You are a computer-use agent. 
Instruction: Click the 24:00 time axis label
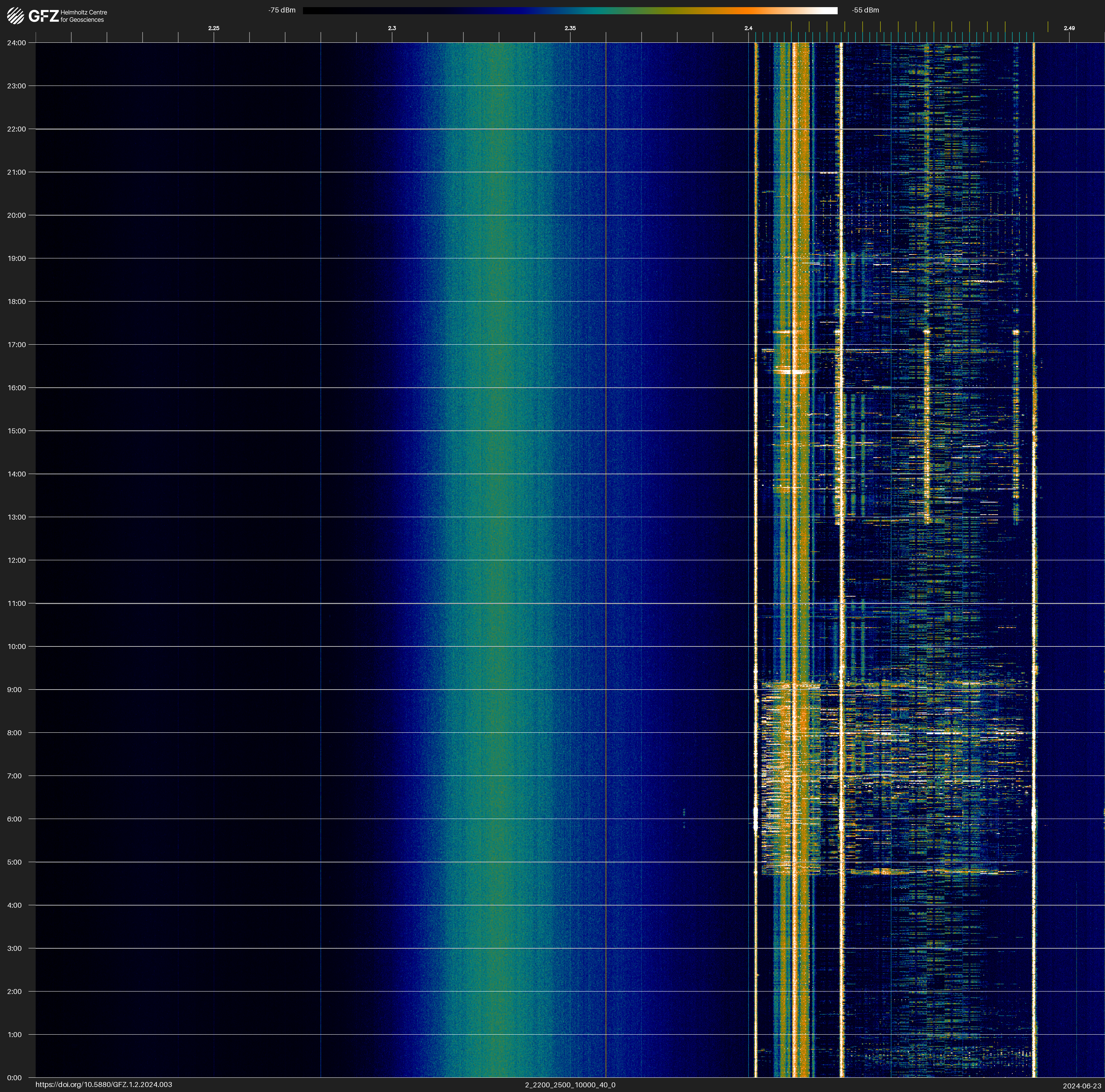[x=17, y=43]
